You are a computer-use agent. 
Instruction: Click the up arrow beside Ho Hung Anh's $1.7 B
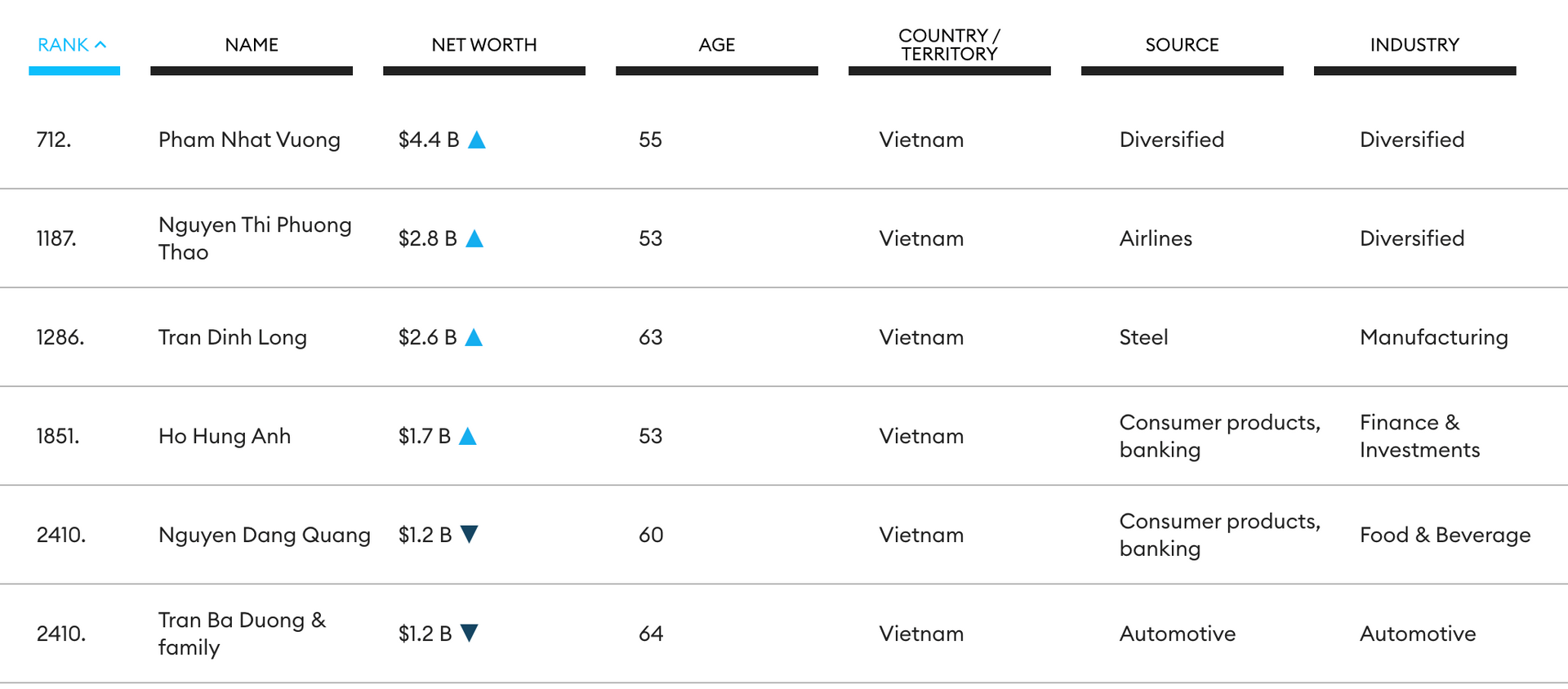[x=468, y=437]
